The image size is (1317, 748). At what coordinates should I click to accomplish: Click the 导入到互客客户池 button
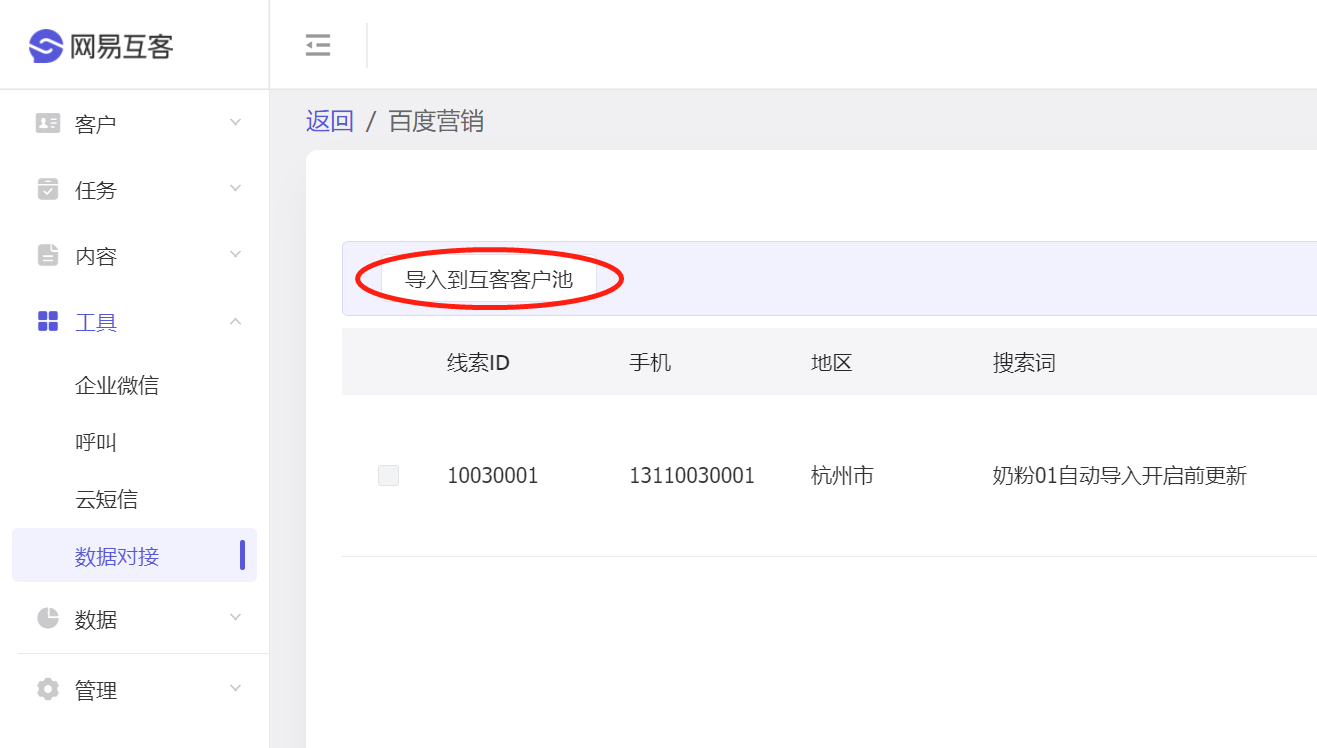point(489,279)
